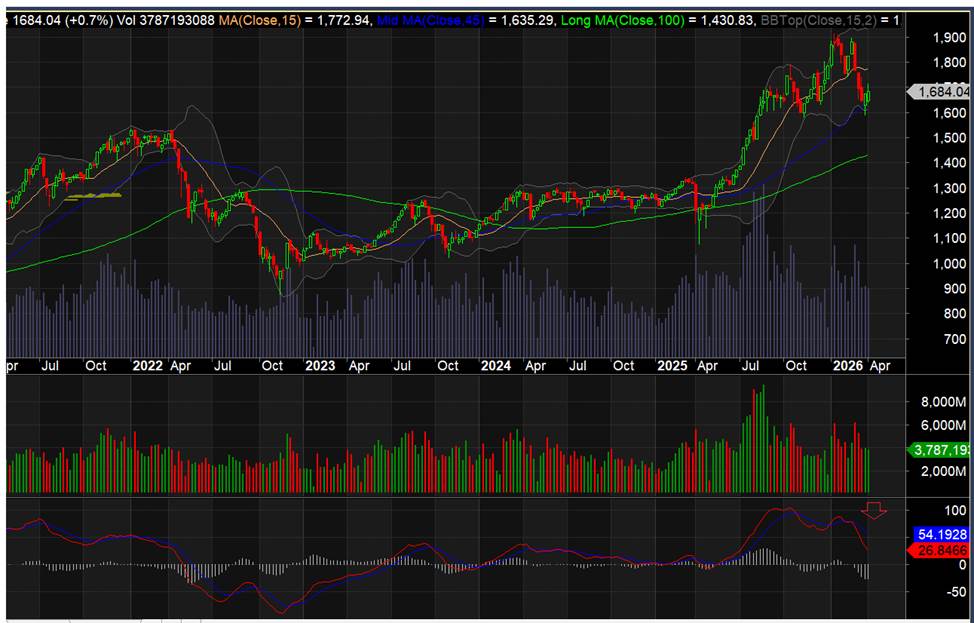Click the green 3,787,193 volume tag
The height and width of the screenshot is (623, 974).
tap(942, 450)
